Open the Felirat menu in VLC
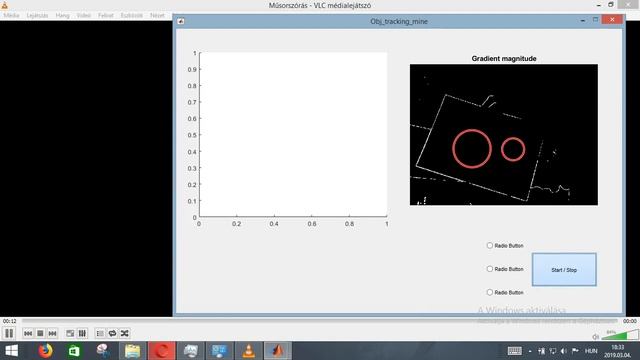This screenshot has width=640, height=360. (x=106, y=16)
